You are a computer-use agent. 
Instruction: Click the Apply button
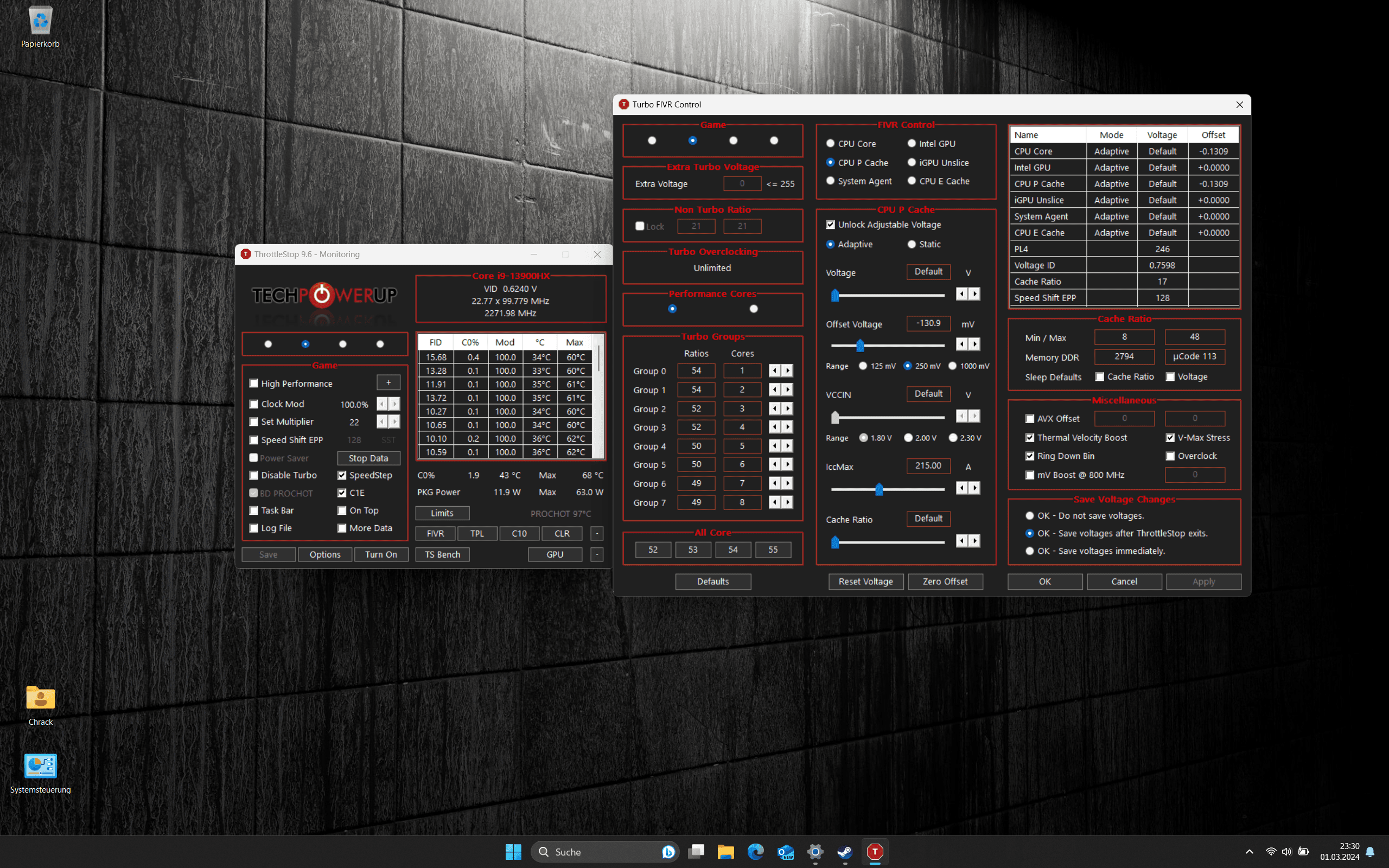[1203, 582]
